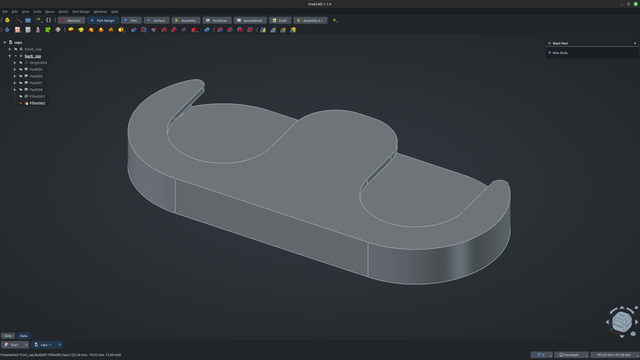Toggle visibility of front_cap
The height and width of the screenshot is (360, 640).
[16, 49]
